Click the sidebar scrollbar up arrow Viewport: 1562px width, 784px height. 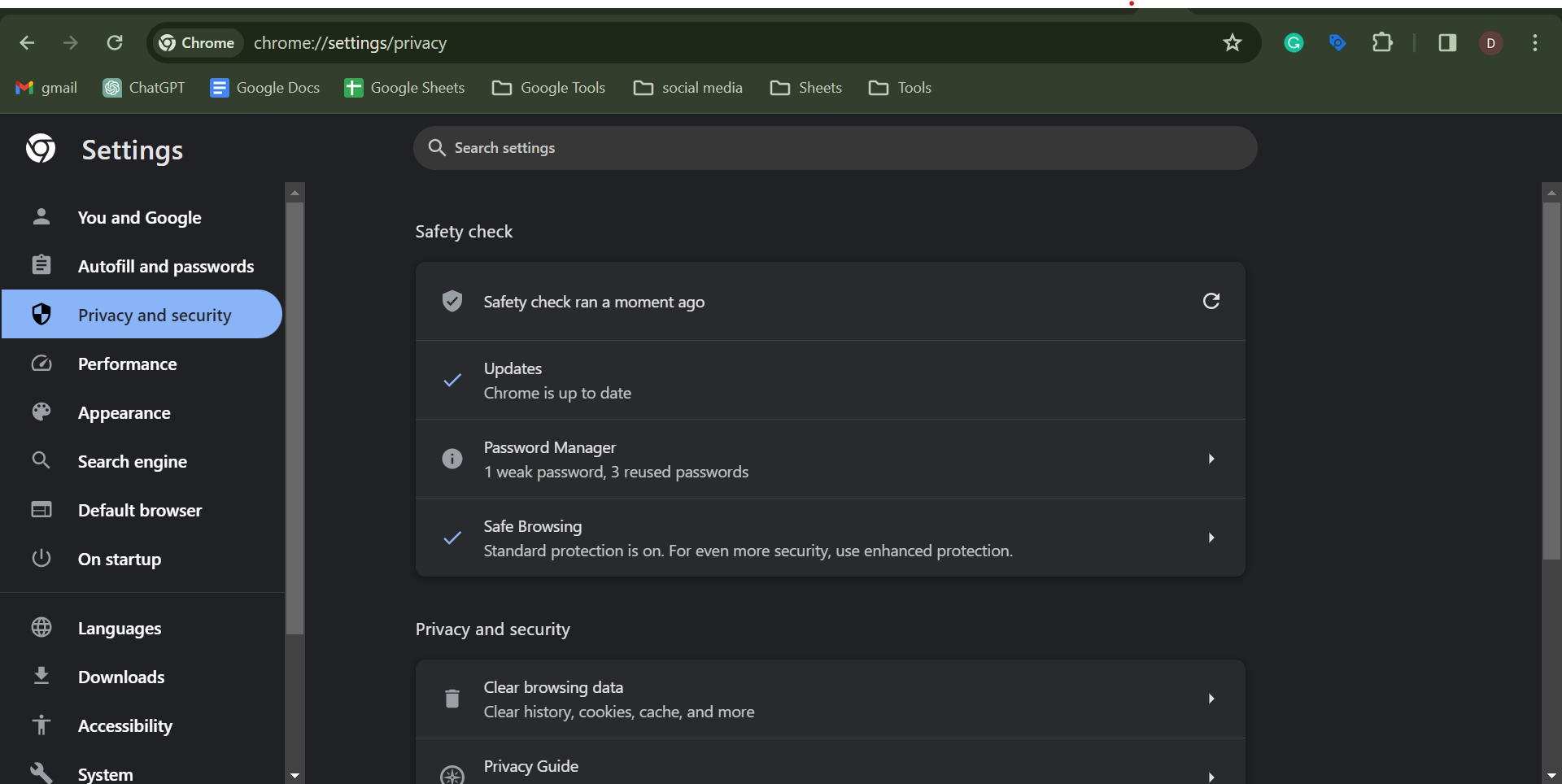tap(295, 193)
